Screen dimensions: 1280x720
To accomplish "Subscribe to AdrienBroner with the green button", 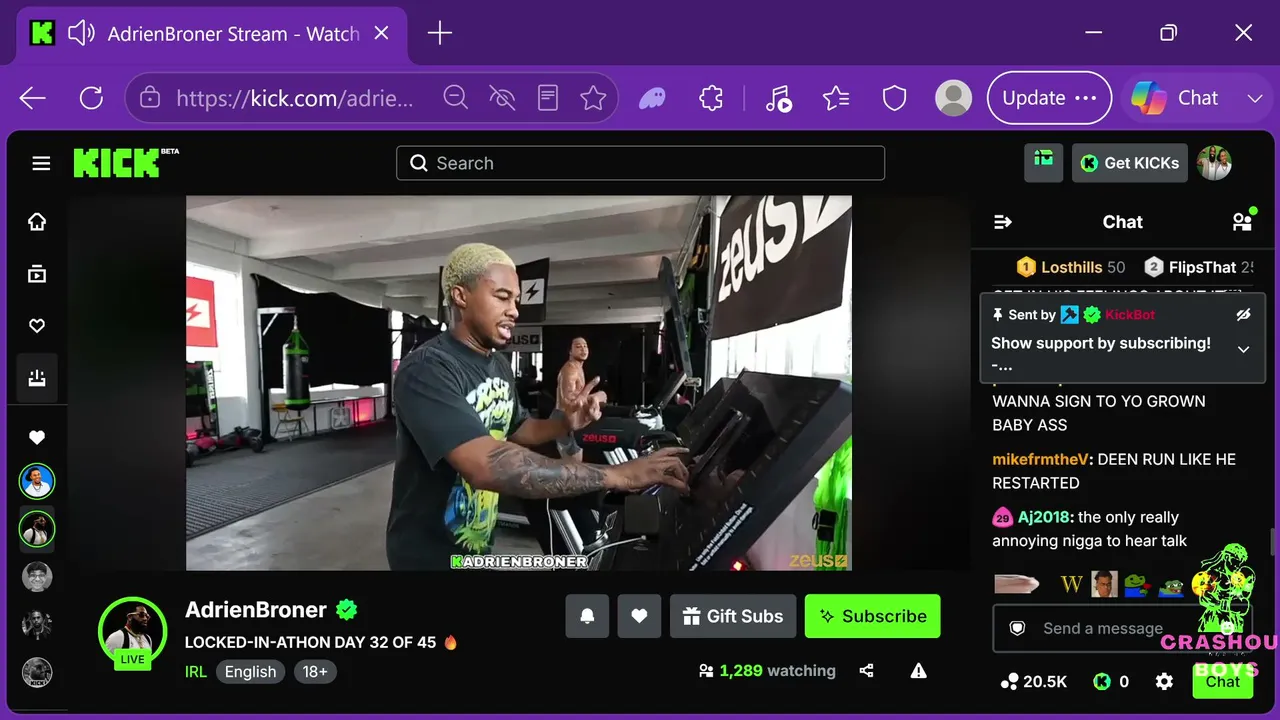I will (x=873, y=616).
